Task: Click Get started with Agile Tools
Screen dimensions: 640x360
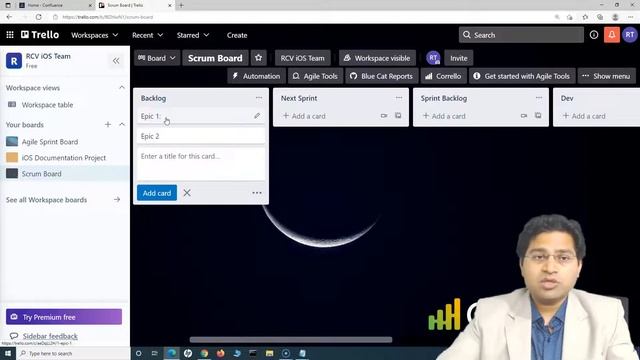Action: (x=522, y=76)
